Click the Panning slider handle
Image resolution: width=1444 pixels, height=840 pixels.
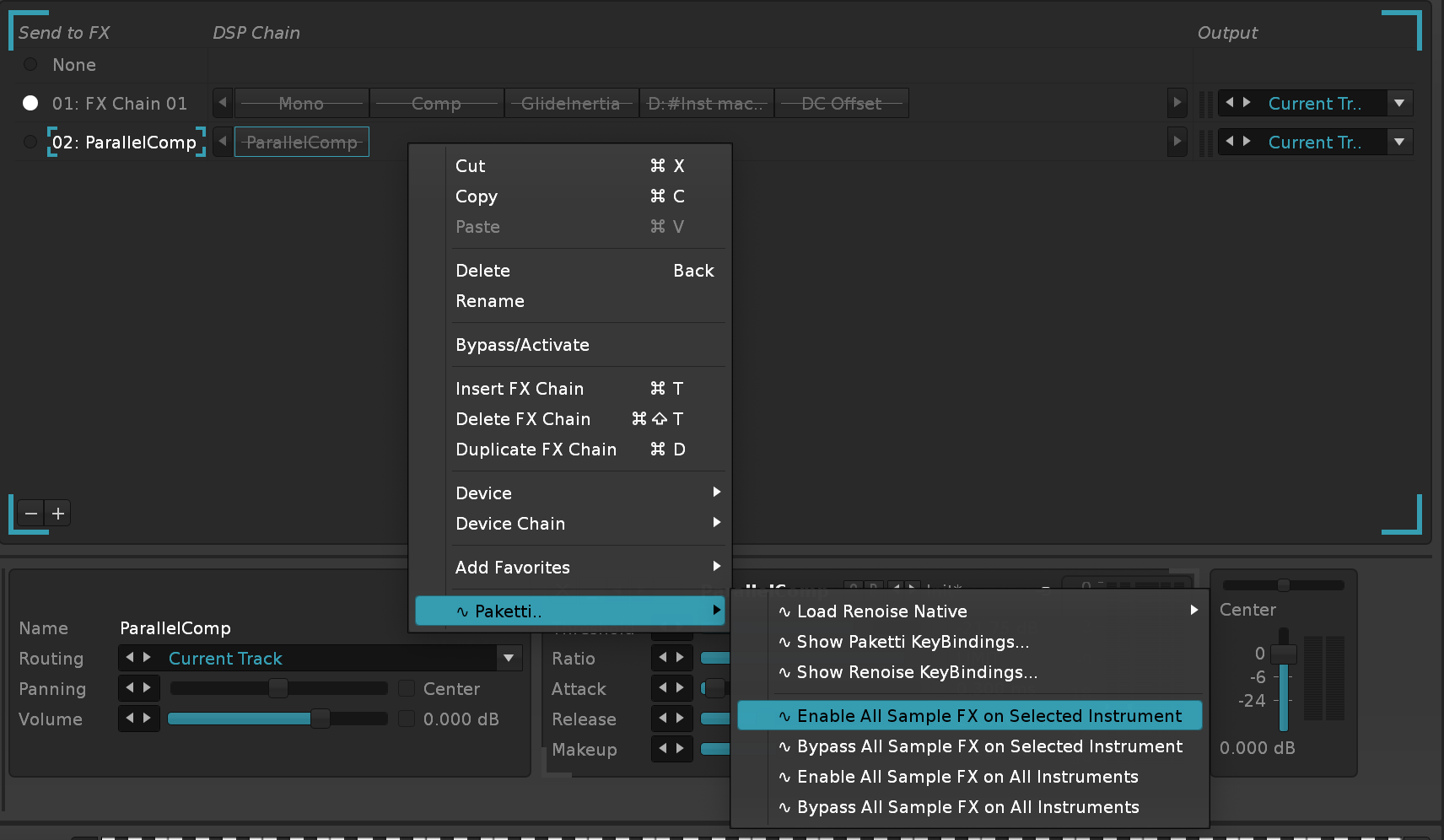pos(277,689)
